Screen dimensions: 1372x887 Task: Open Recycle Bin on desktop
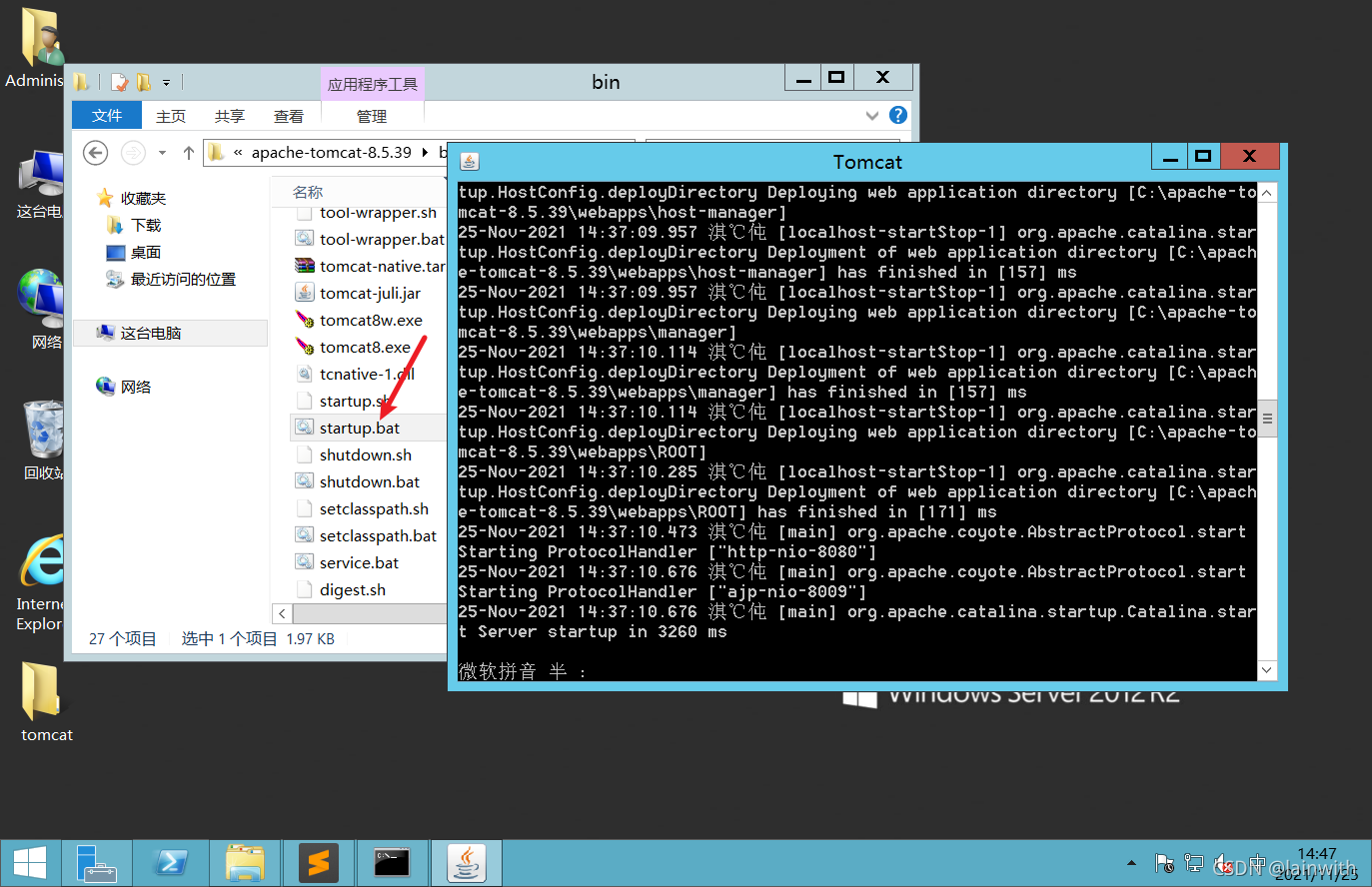click(42, 441)
